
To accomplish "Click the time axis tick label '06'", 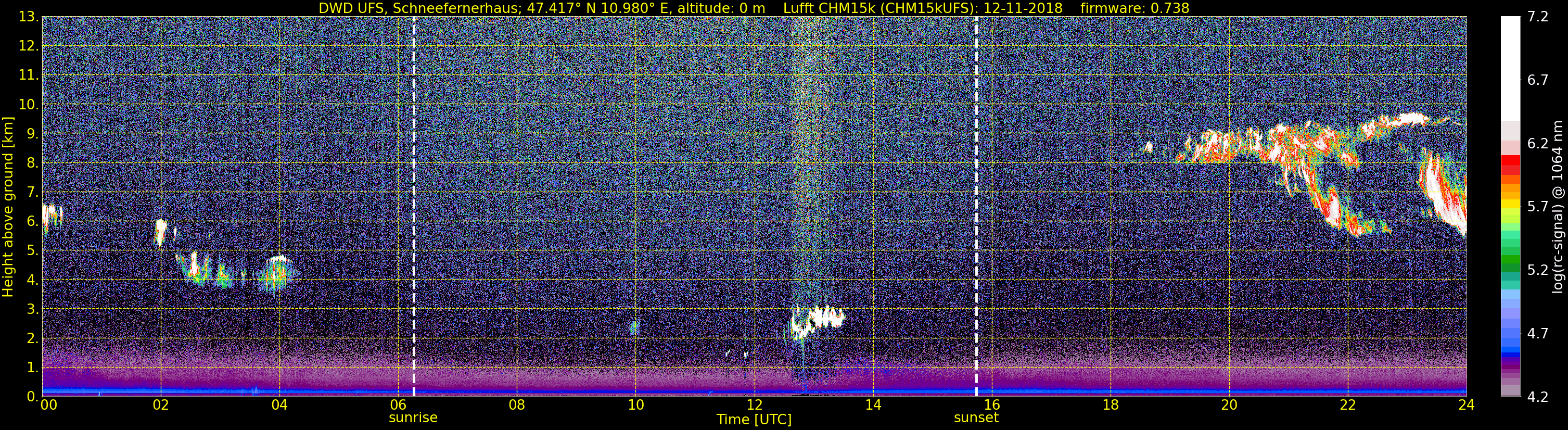I will 398,406.
